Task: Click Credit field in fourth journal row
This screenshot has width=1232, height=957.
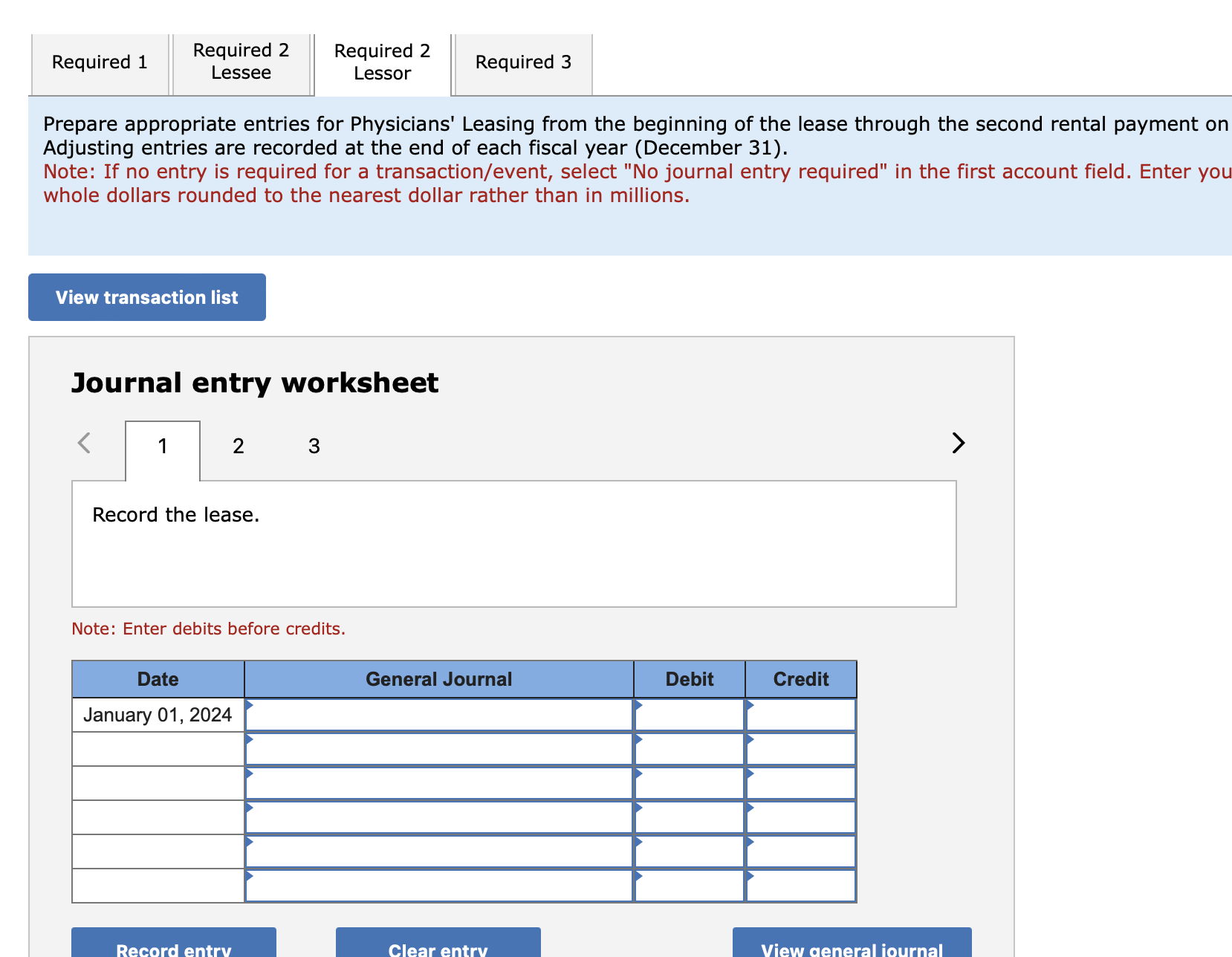Action: point(801,818)
